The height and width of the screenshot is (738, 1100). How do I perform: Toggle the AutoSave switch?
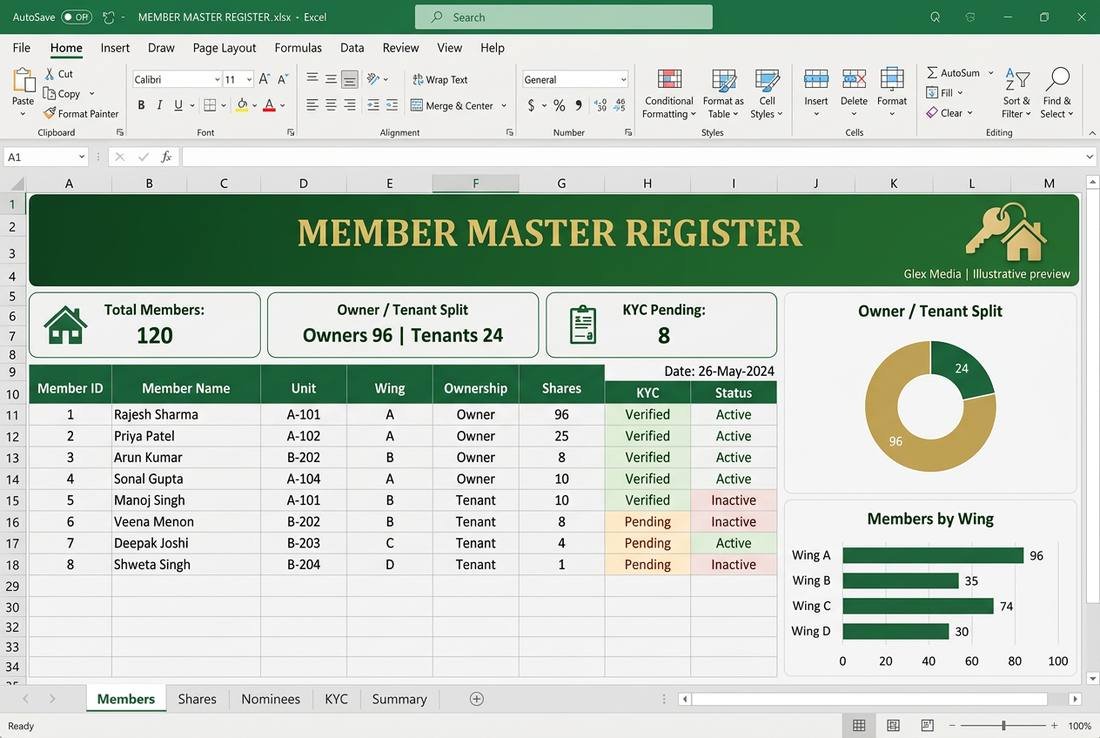(x=76, y=17)
